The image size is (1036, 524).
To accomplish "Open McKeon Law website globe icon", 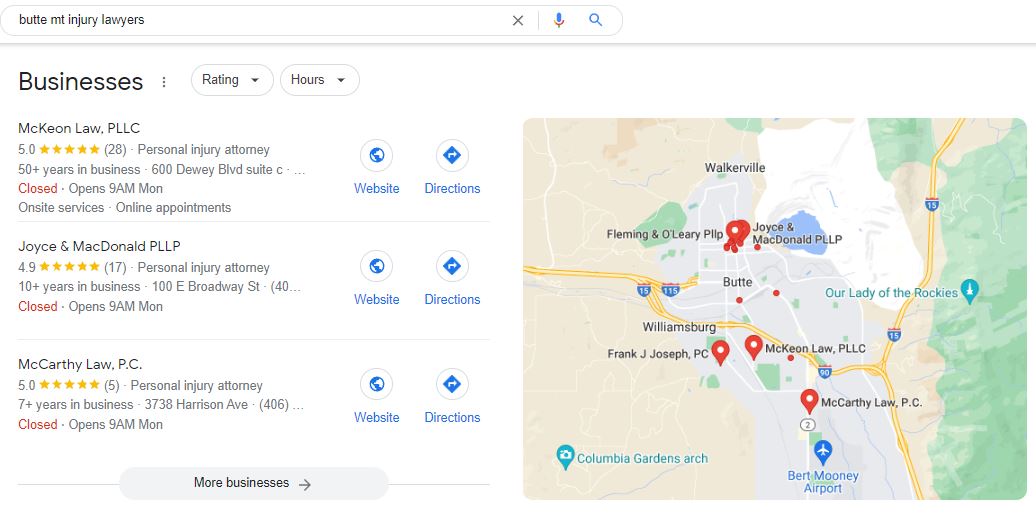I will click(x=377, y=155).
